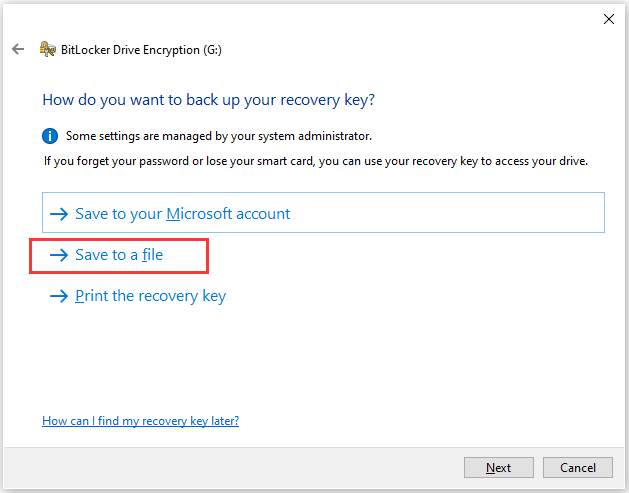The height and width of the screenshot is (493, 629).
Task: Click the gray footer bar beside Next
Action: [233, 467]
